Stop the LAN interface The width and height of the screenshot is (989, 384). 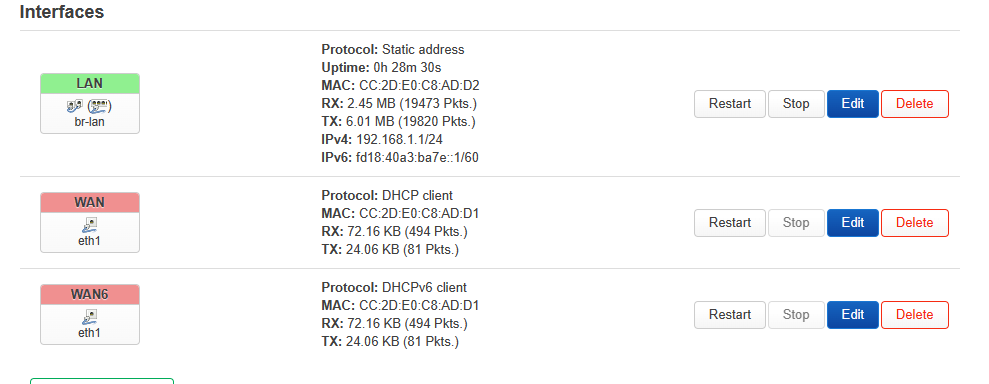pos(796,104)
